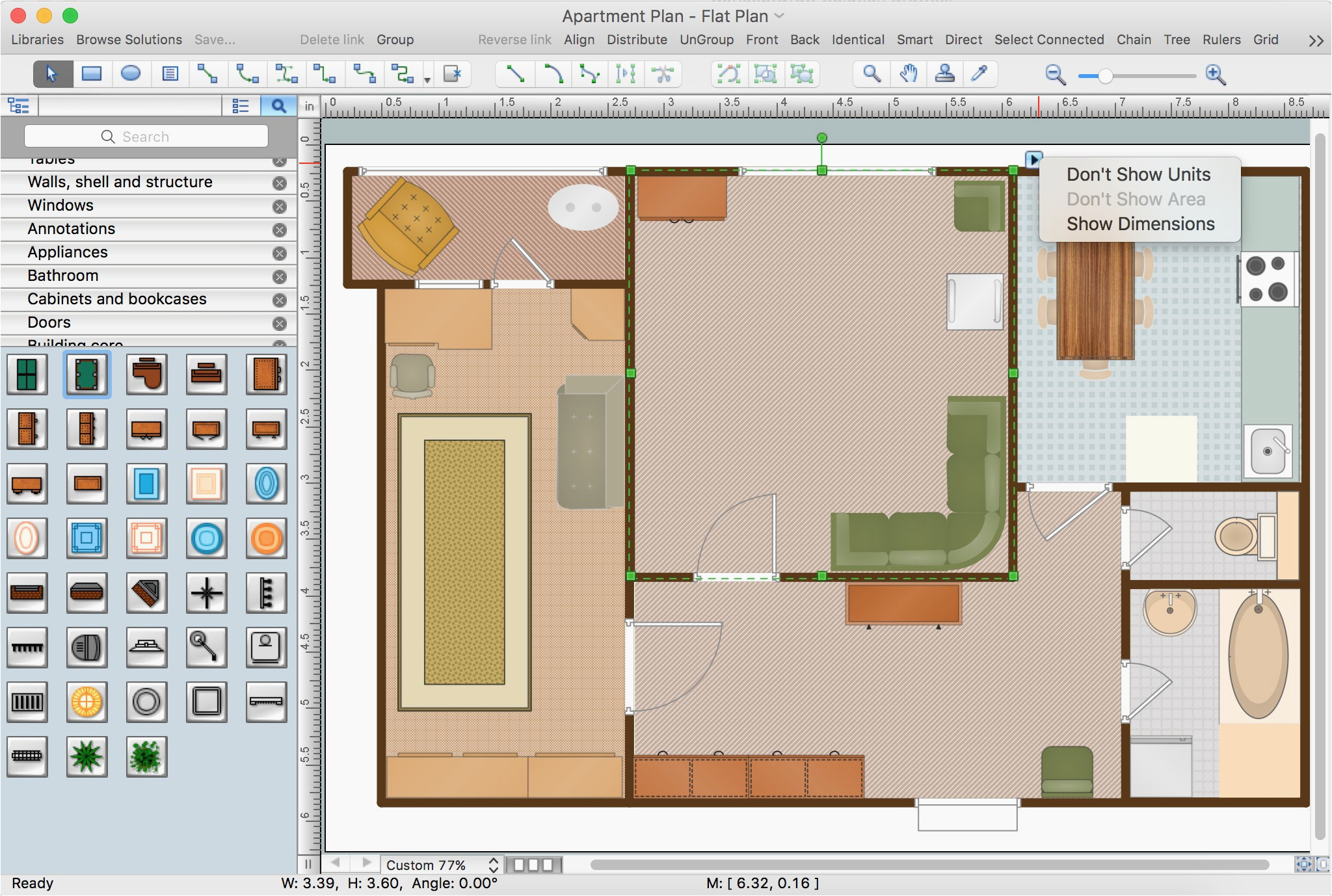Click the eyedropper color picker tool
Viewport: 1332px width, 896px height.
(980, 74)
